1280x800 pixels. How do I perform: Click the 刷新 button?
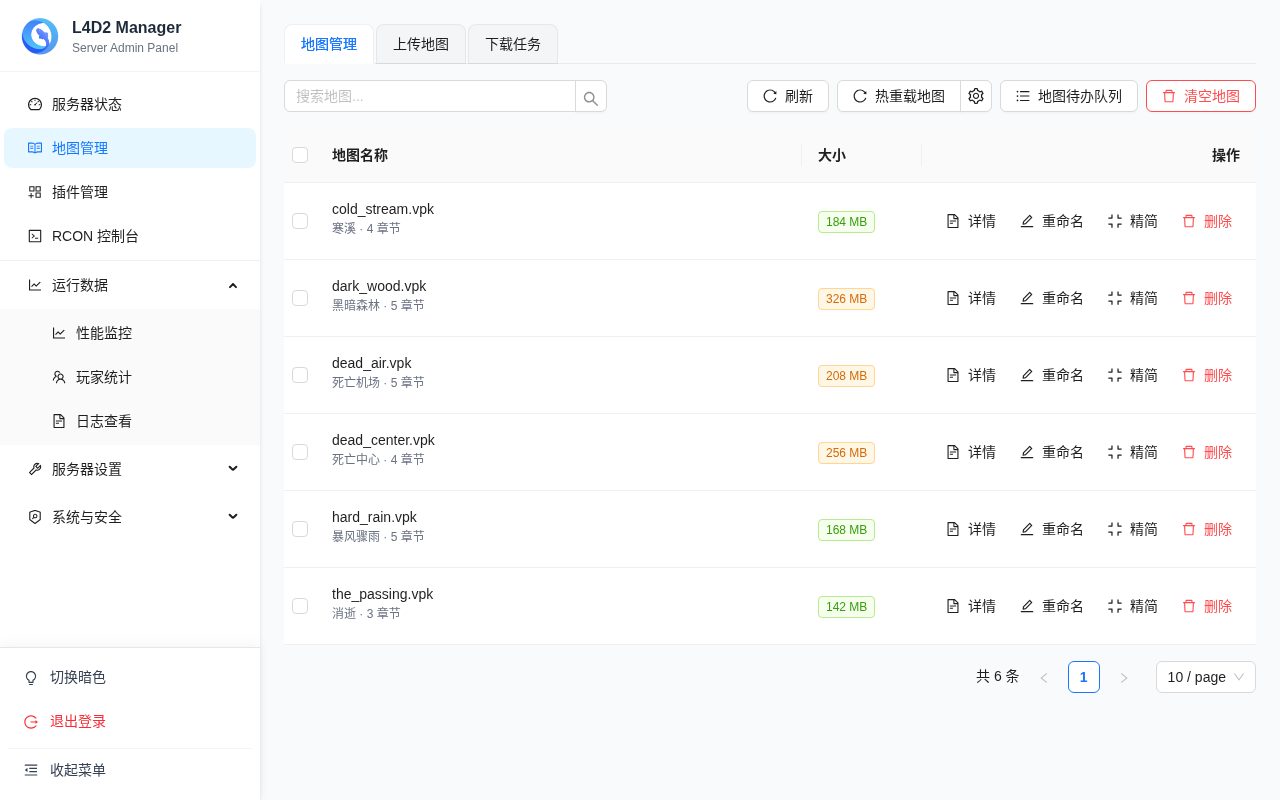pos(788,96)
